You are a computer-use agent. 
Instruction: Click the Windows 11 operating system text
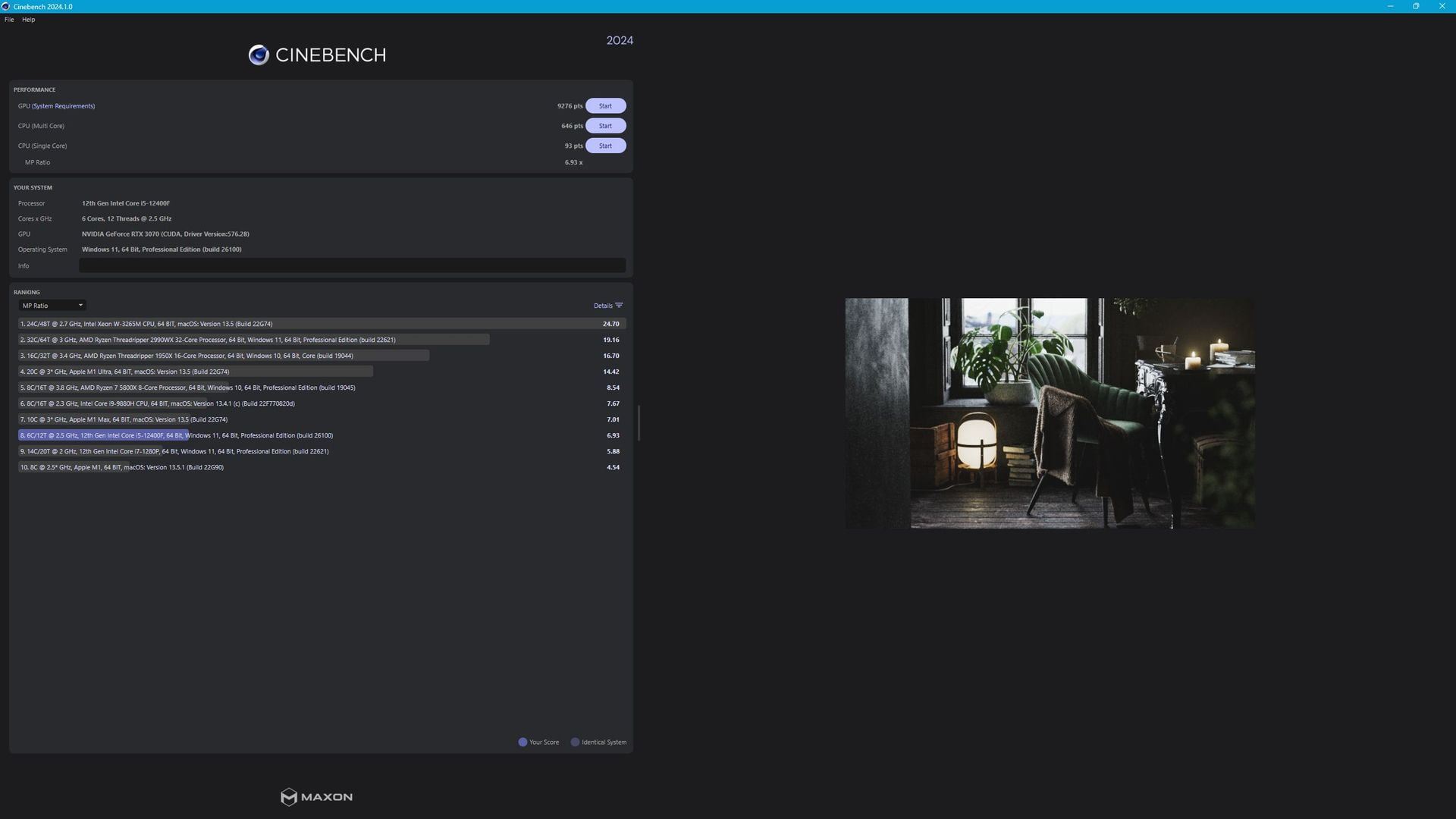[x=162, y=249]
